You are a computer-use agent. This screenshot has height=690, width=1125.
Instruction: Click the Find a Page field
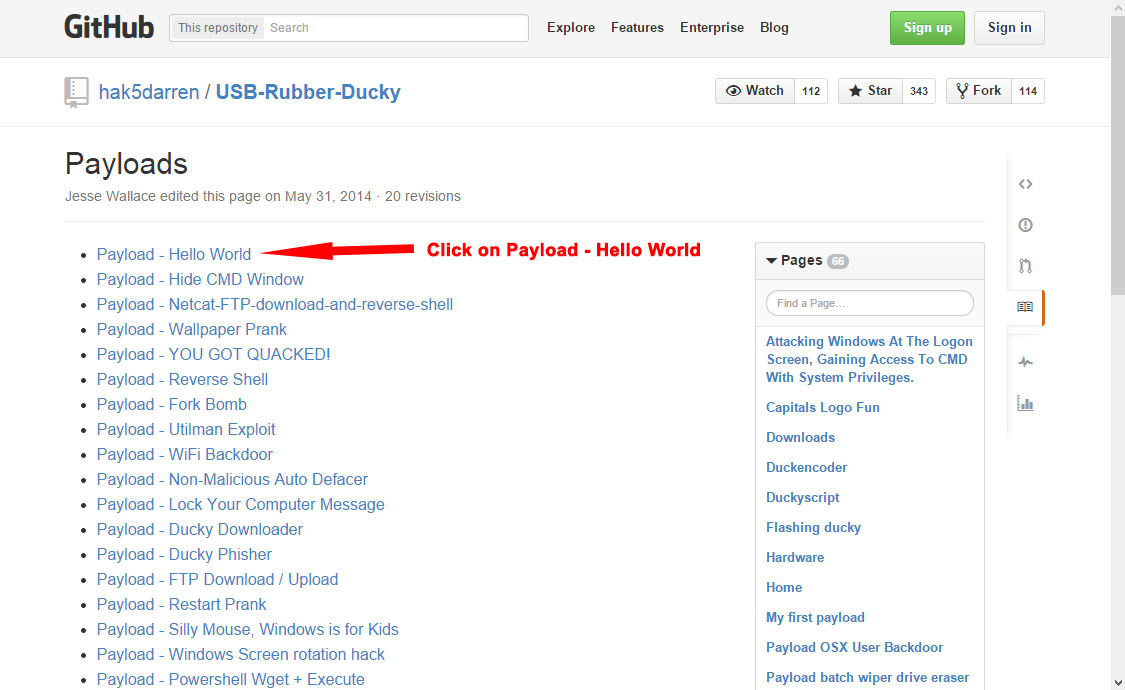click(x=870, y=303)
